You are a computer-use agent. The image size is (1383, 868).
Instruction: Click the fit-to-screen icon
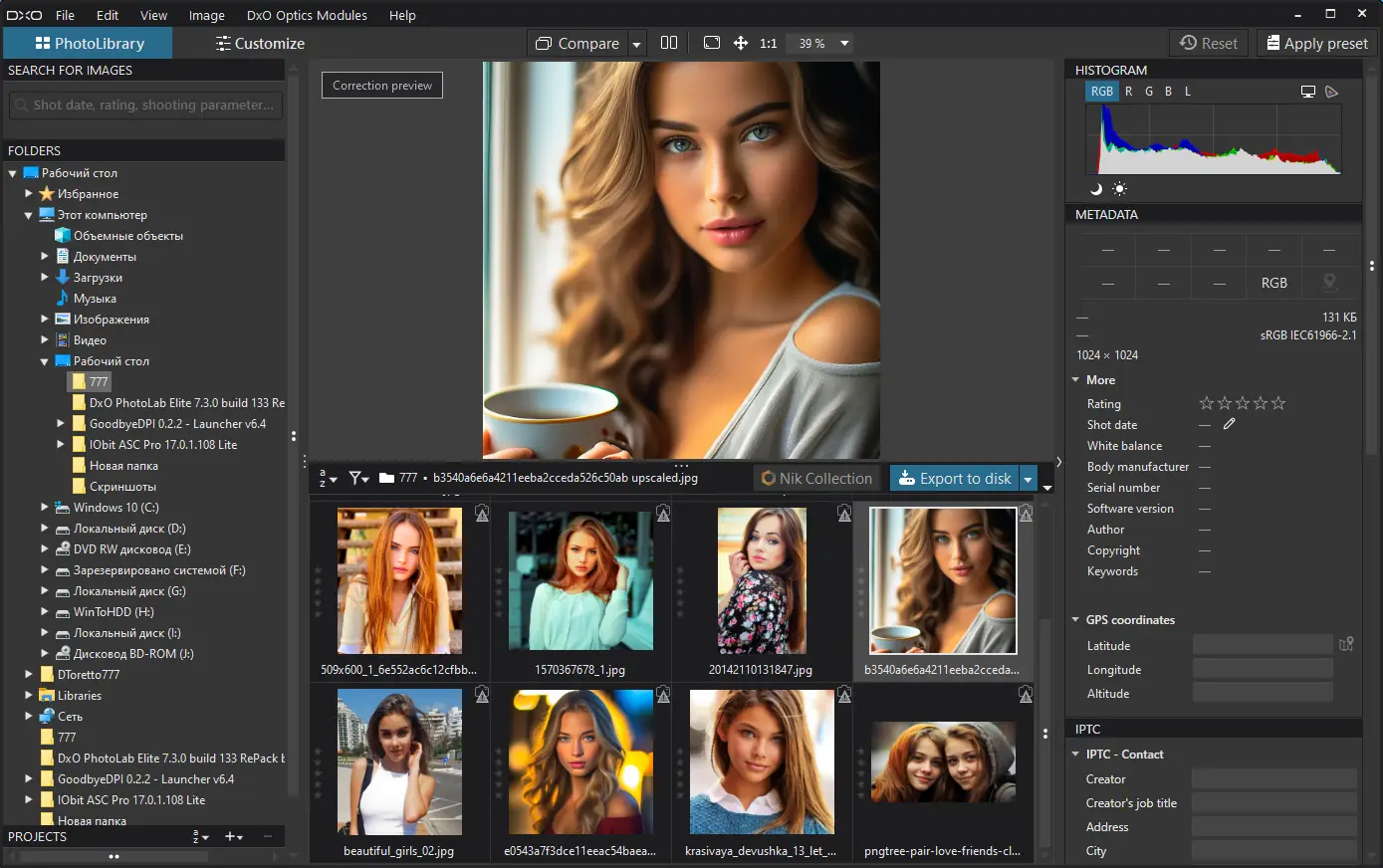(711, 43)
